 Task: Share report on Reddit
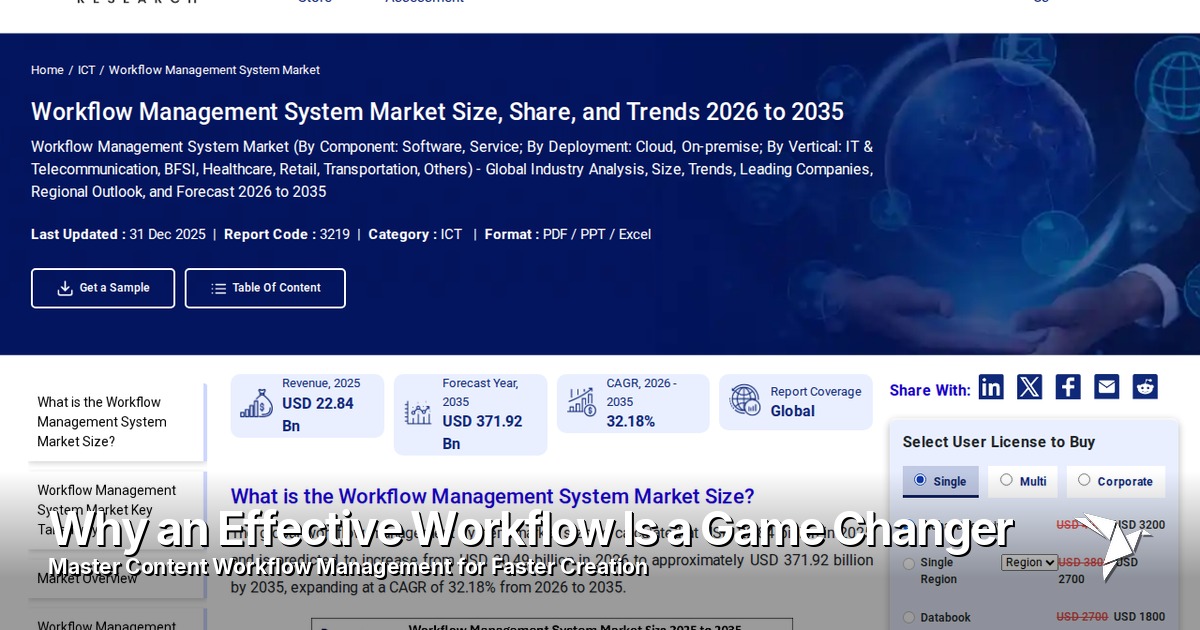(x=1145, y=387)
